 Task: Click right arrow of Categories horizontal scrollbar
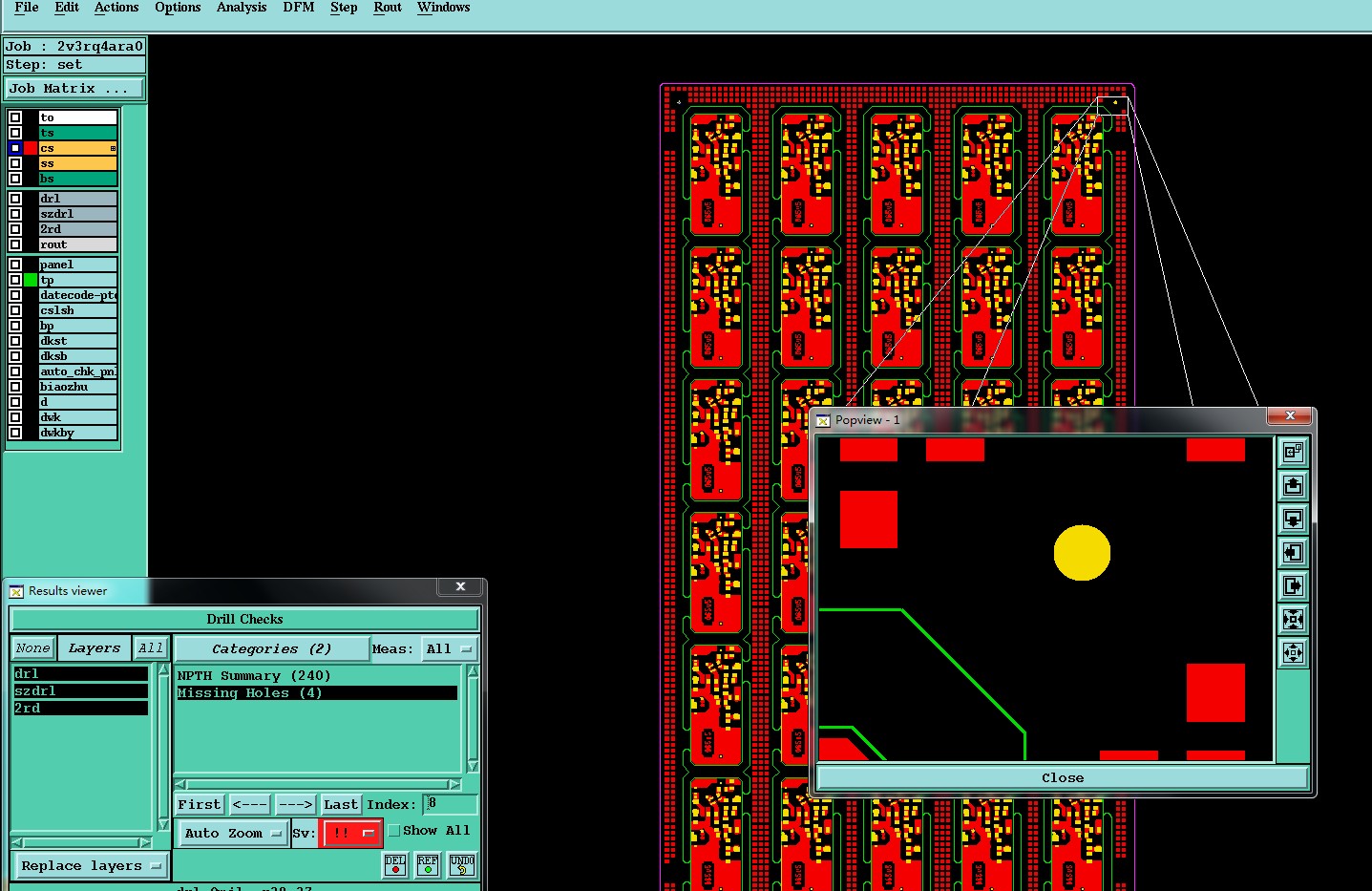pyautogui.click(x=454, y=784)
